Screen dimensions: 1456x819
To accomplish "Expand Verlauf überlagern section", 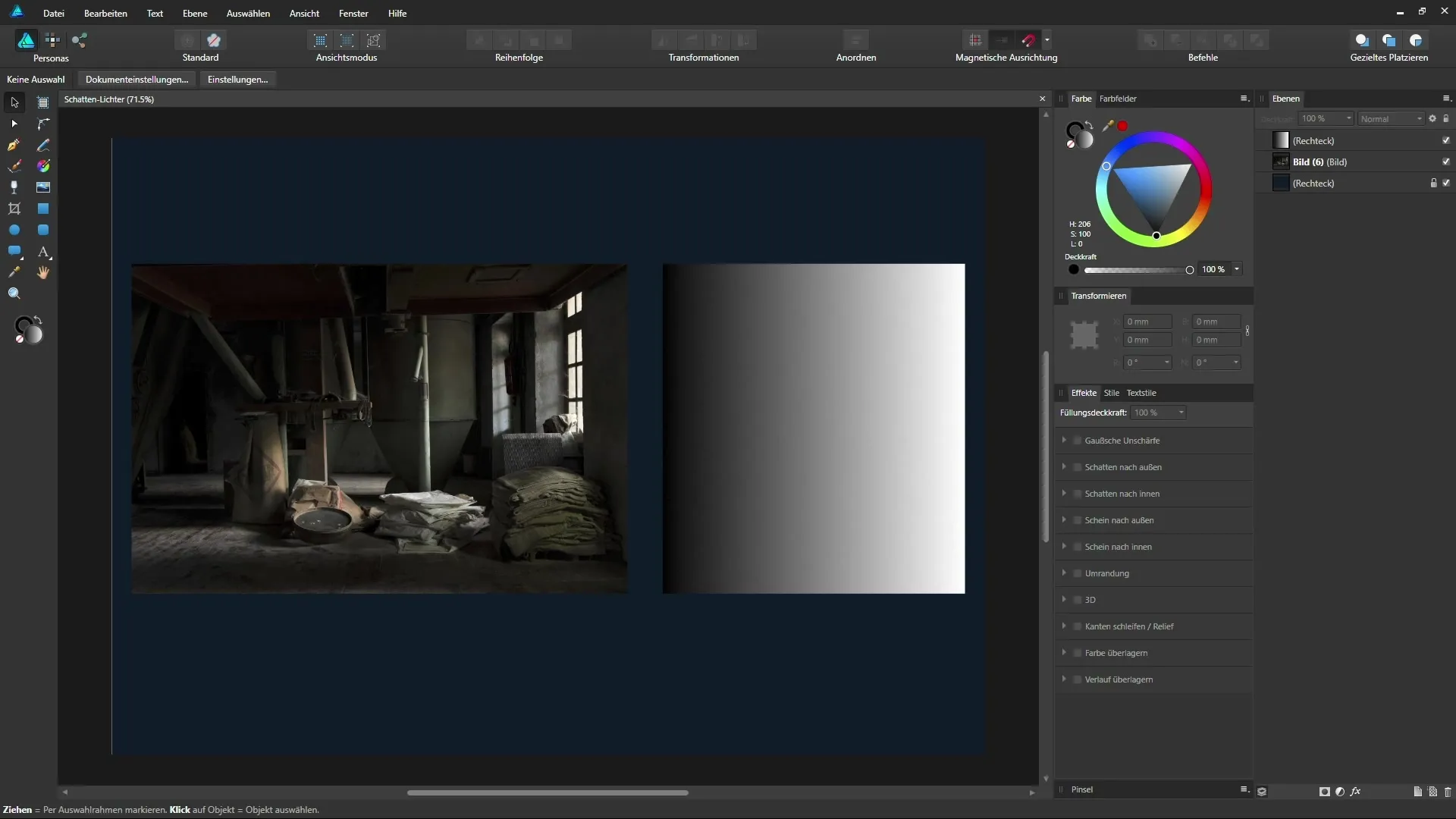I will pos(1064,679).
